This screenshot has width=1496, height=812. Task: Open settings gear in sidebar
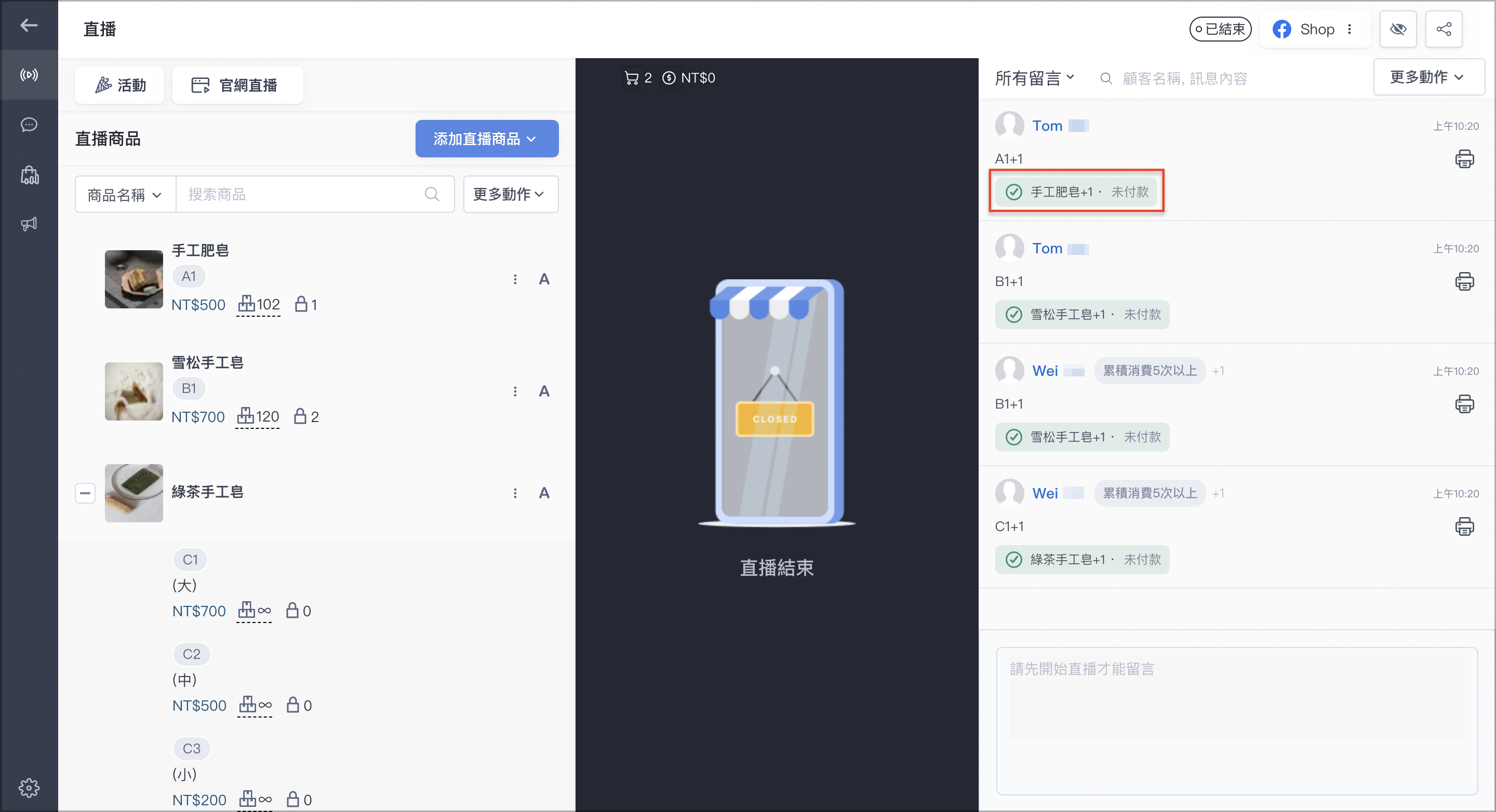(x=29, y=788)
